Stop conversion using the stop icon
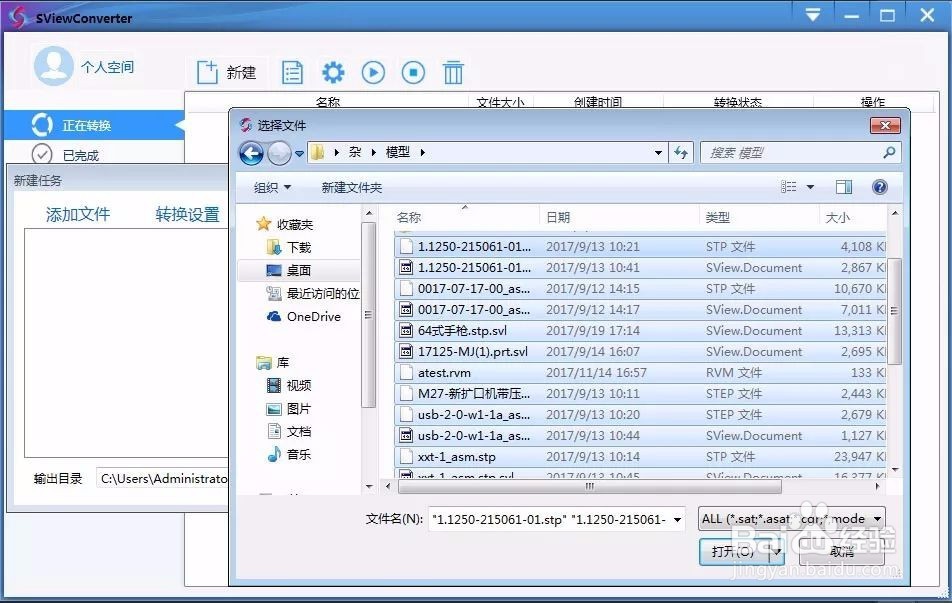Image resolution: width=952 pixels, height=603 pixels. pos(413,71)
